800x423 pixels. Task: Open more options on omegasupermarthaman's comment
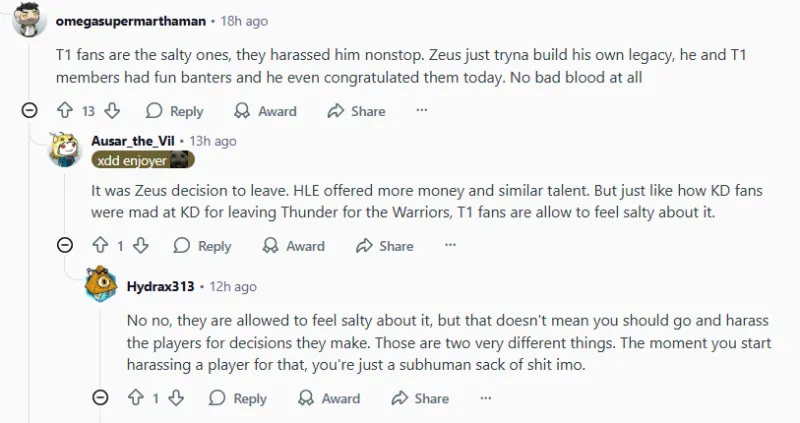[x=422, y=111]
